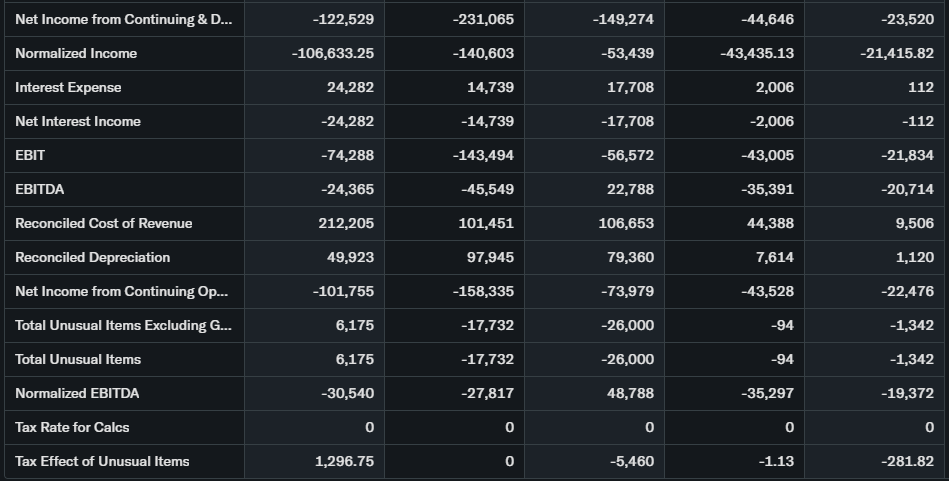Select the Normalized EBITDA row label

tap(78, 393)
